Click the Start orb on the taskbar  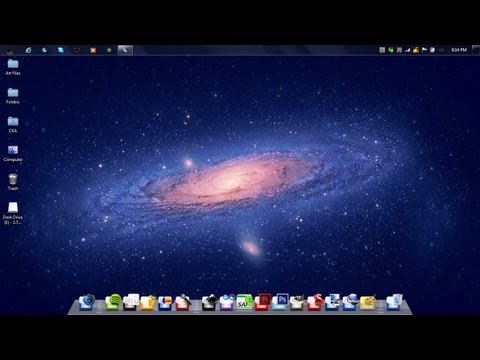tap(9, 51)
